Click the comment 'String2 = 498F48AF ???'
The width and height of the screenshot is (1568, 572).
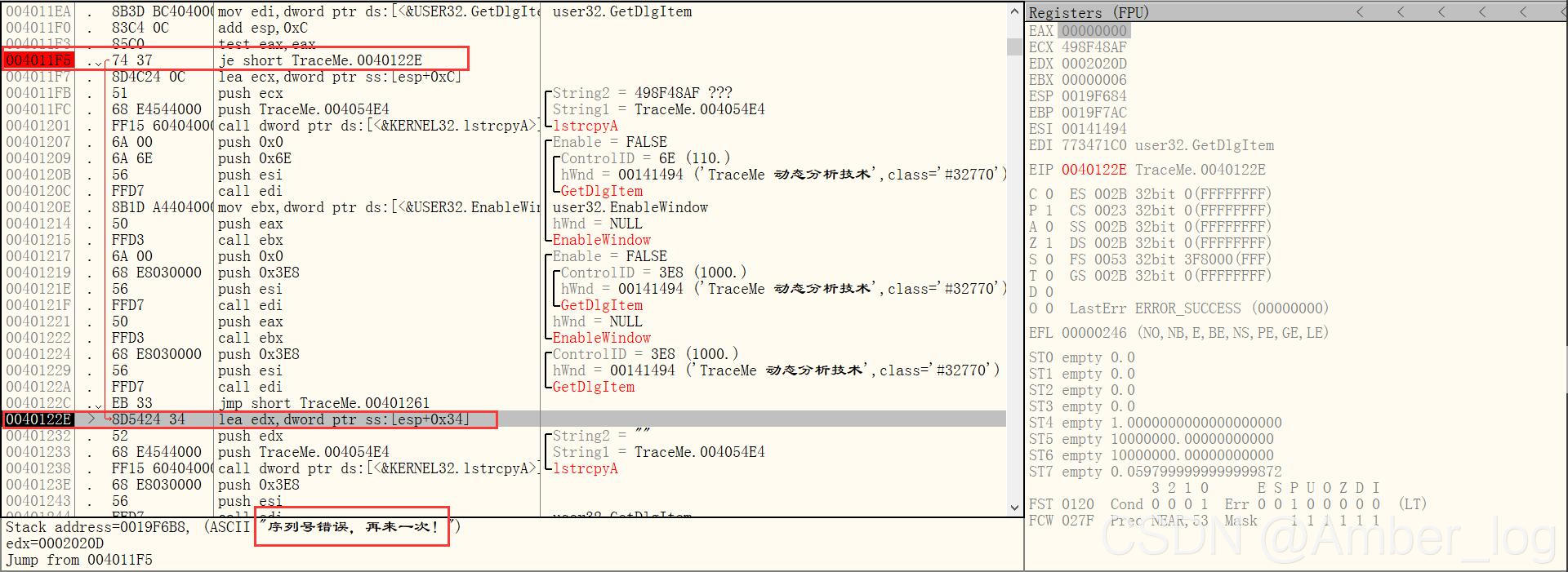point(643,93)
